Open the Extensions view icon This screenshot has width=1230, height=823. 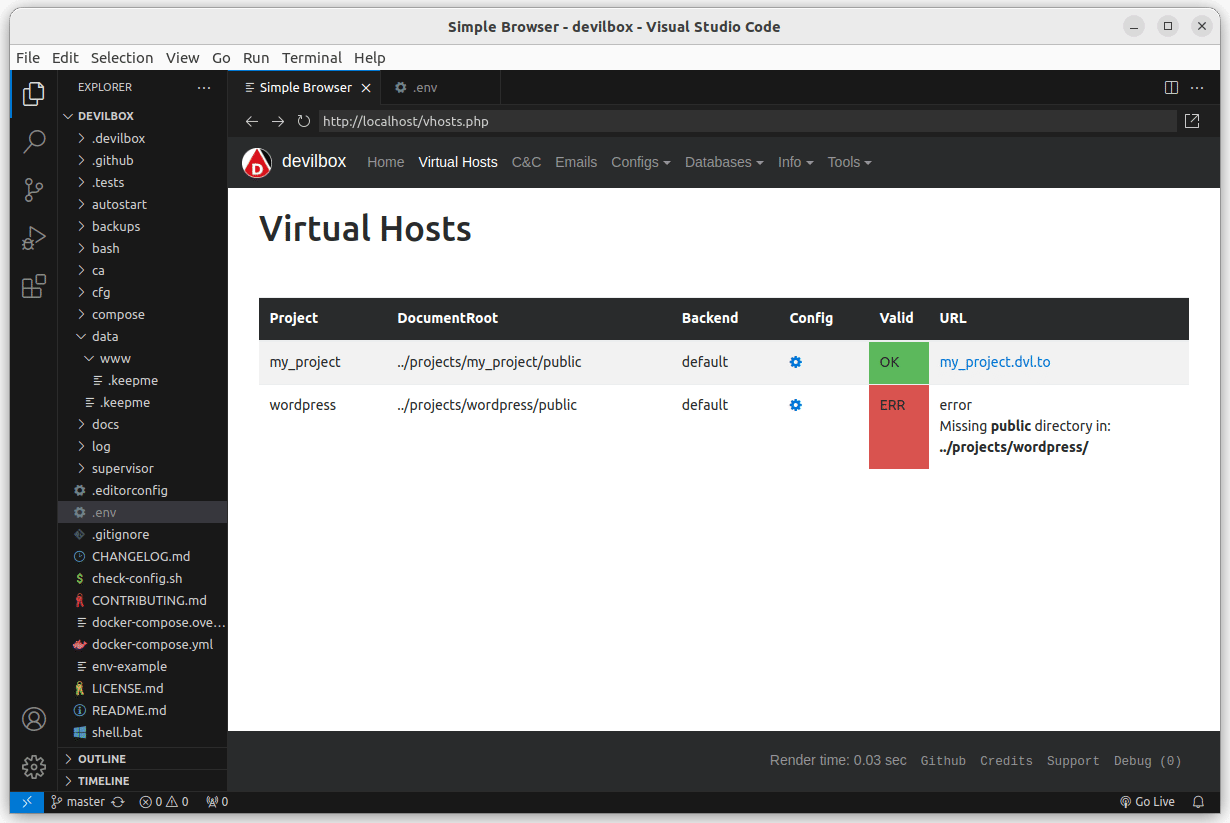tap(34, 288)
